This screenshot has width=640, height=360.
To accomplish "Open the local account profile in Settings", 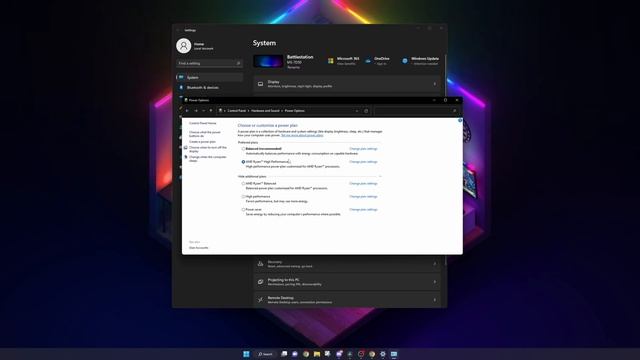I will click(x=196, y=46).
